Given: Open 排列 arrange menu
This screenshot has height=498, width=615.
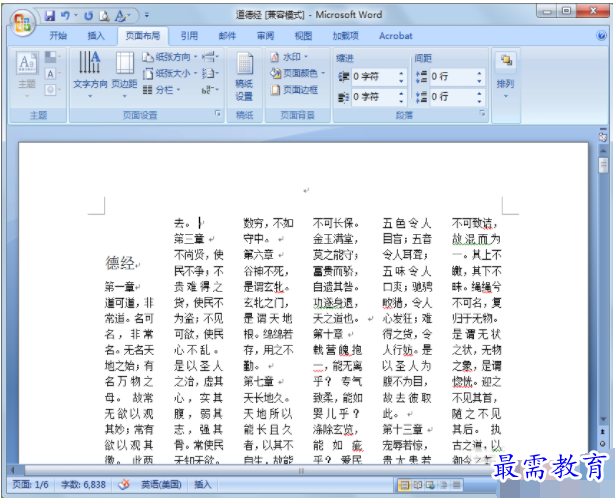Looking at the screenshot, I should [x=506, y=76].
